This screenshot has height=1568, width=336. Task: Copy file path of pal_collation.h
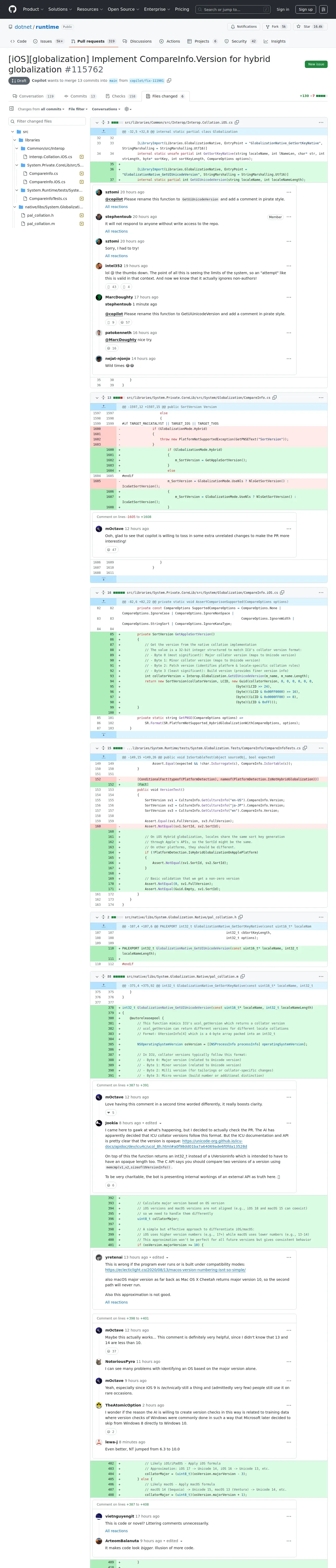point(241,917)
